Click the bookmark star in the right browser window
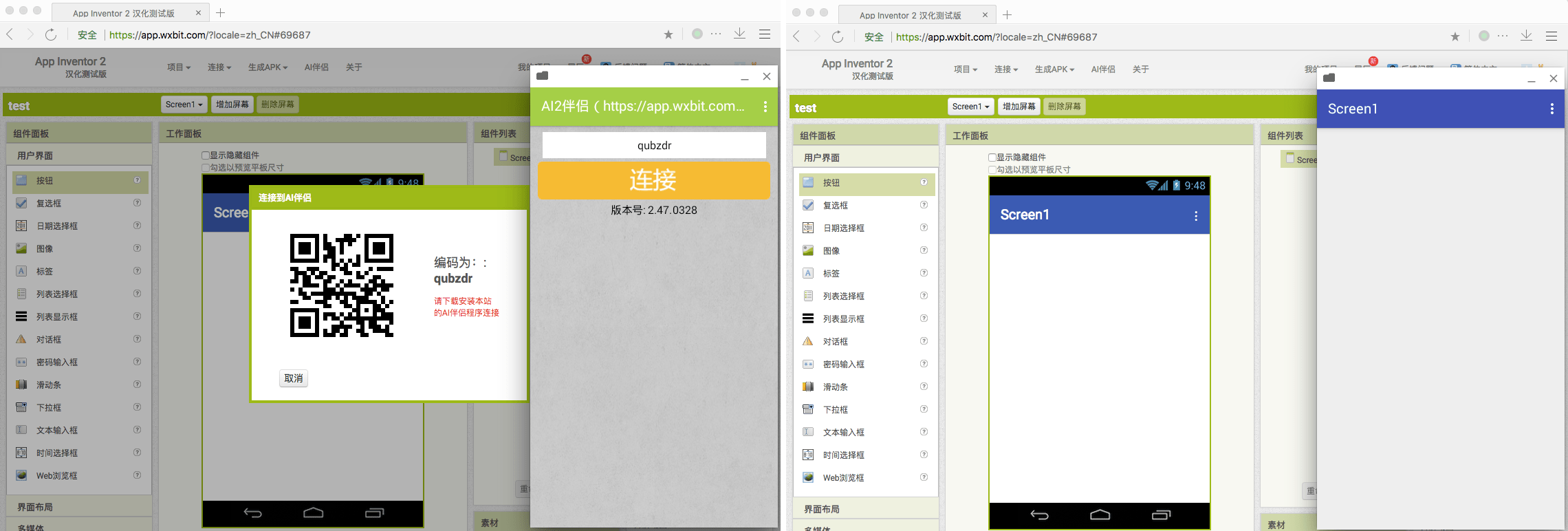The height and width of the screenshot is (531, 1568). (1455, 36)
